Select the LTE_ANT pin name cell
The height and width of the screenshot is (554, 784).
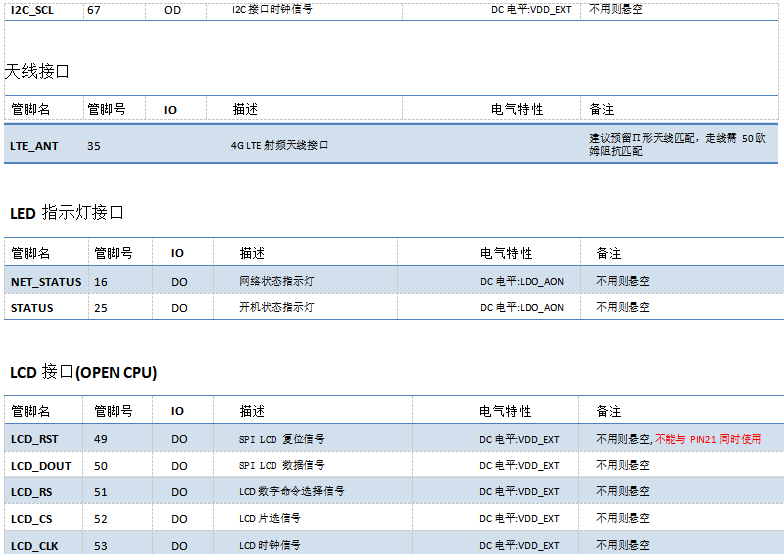[34, 146]
